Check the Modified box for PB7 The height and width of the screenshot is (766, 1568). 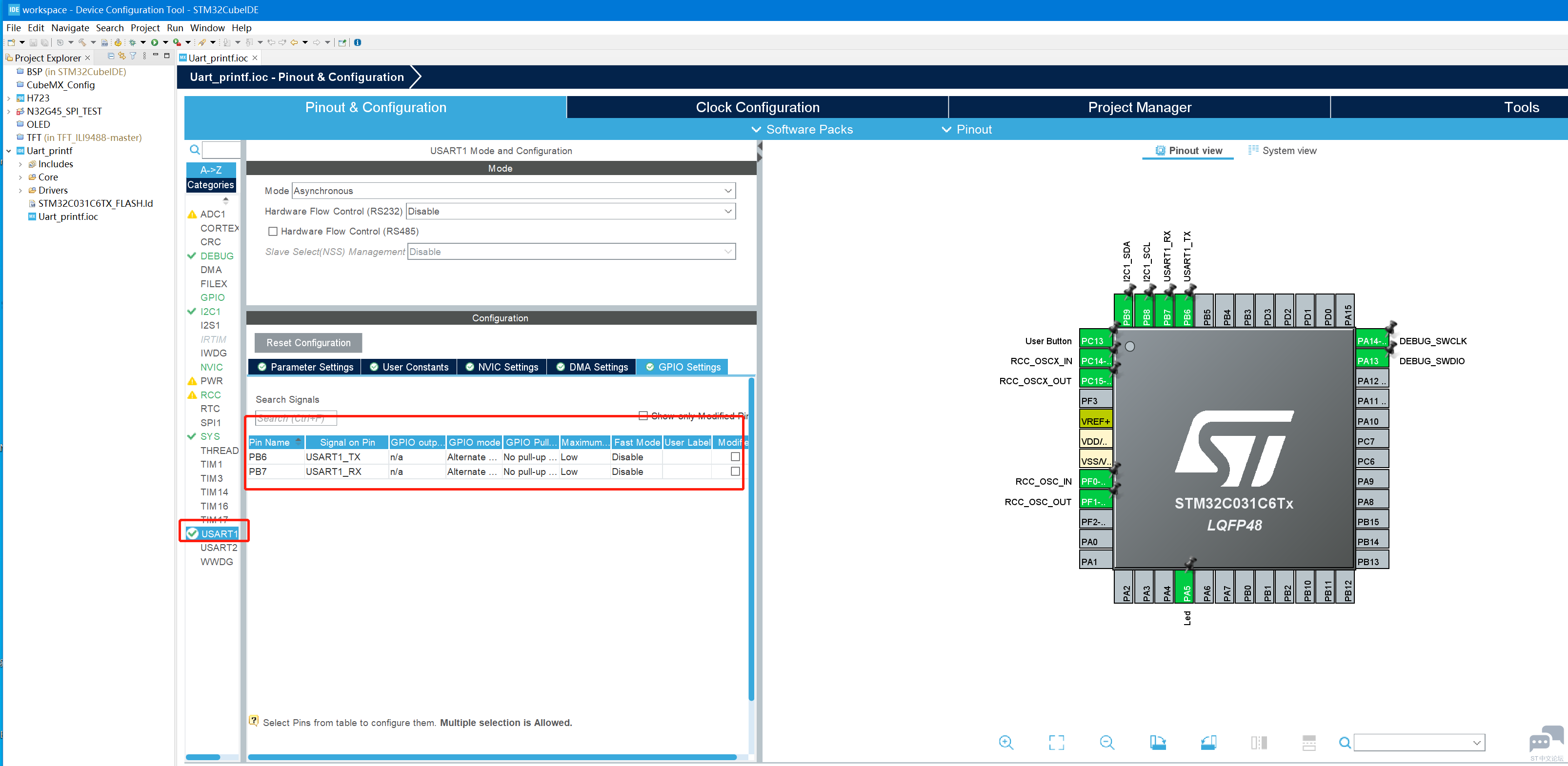point(735,471)
